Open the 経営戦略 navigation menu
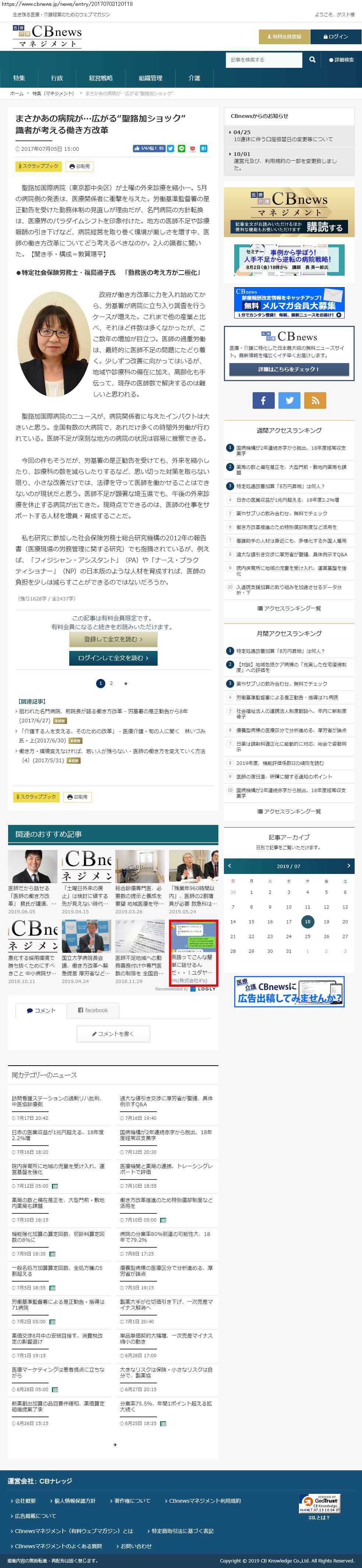Viewport: 362px width, 1568px height. click(101, 79)
